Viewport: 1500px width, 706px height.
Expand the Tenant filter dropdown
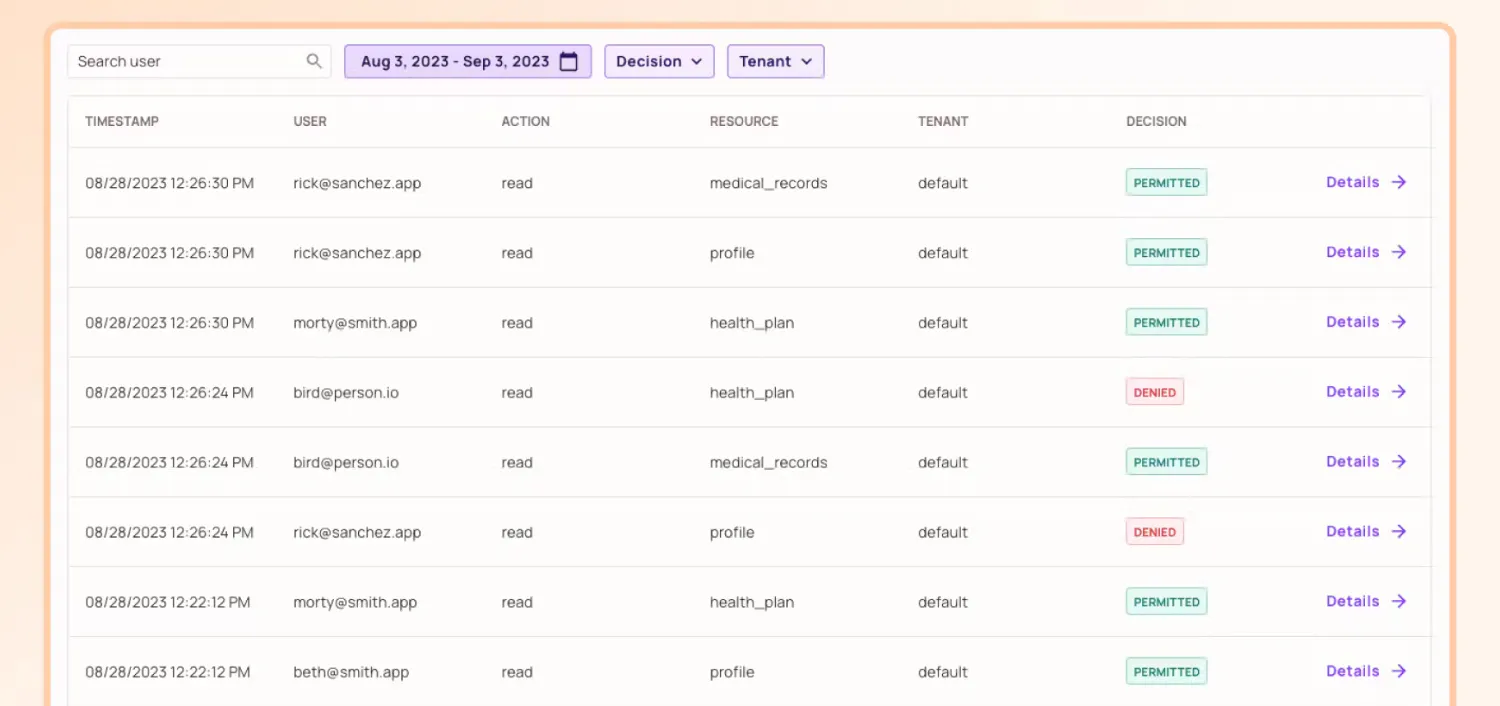[775, 61]
